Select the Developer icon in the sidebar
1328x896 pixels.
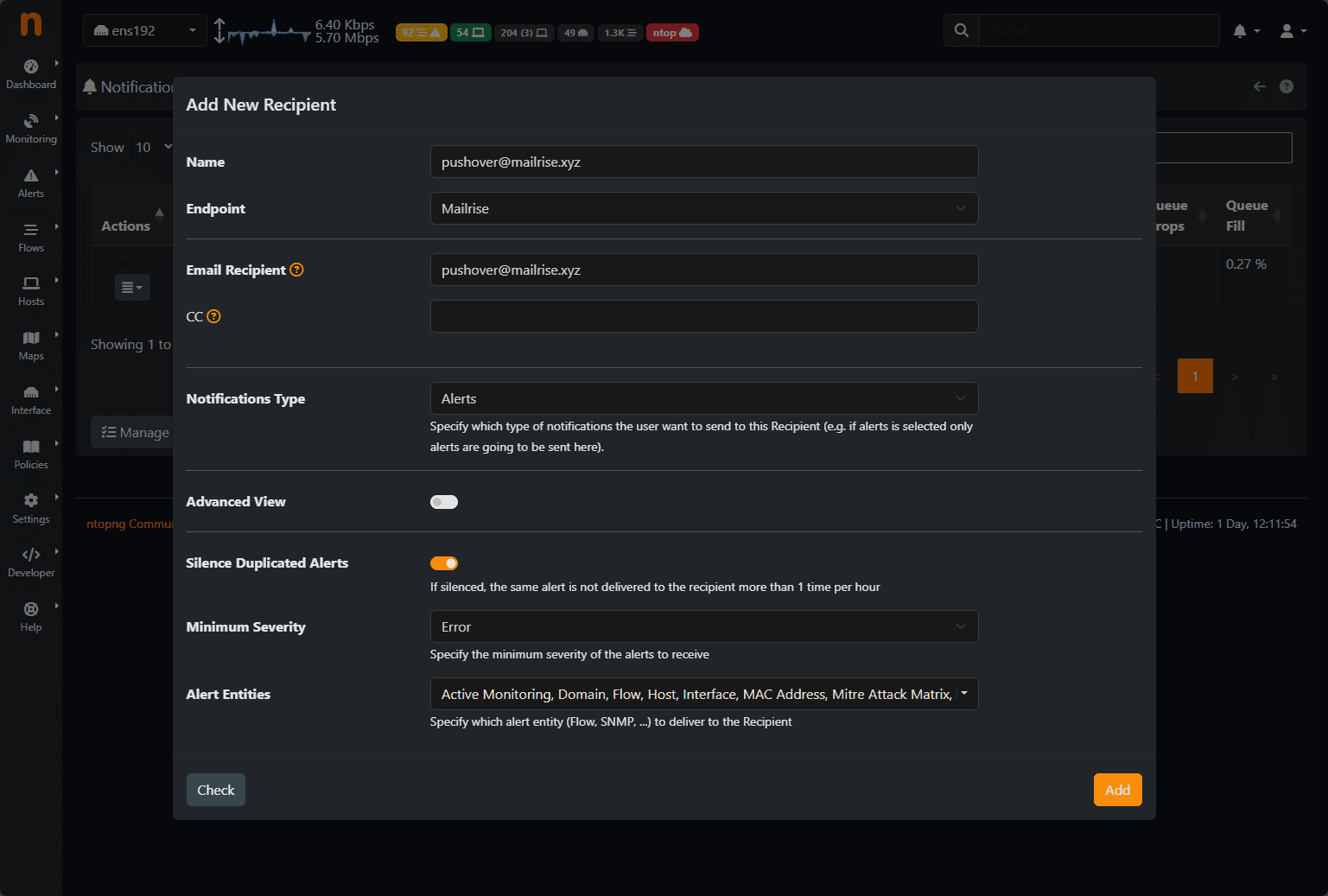click(31, 562)
